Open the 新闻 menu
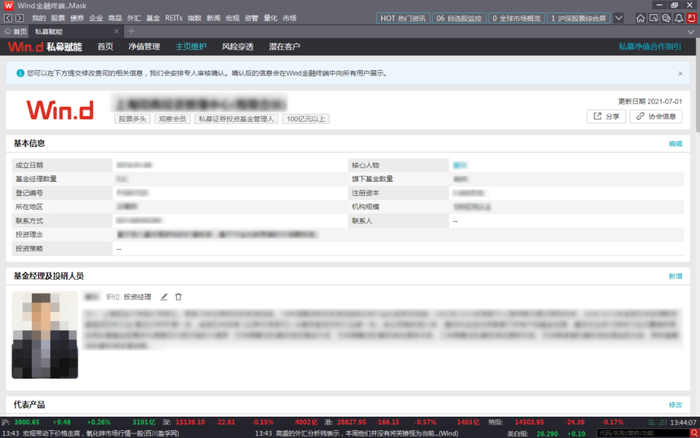700x438 pixels. point(213,18)
